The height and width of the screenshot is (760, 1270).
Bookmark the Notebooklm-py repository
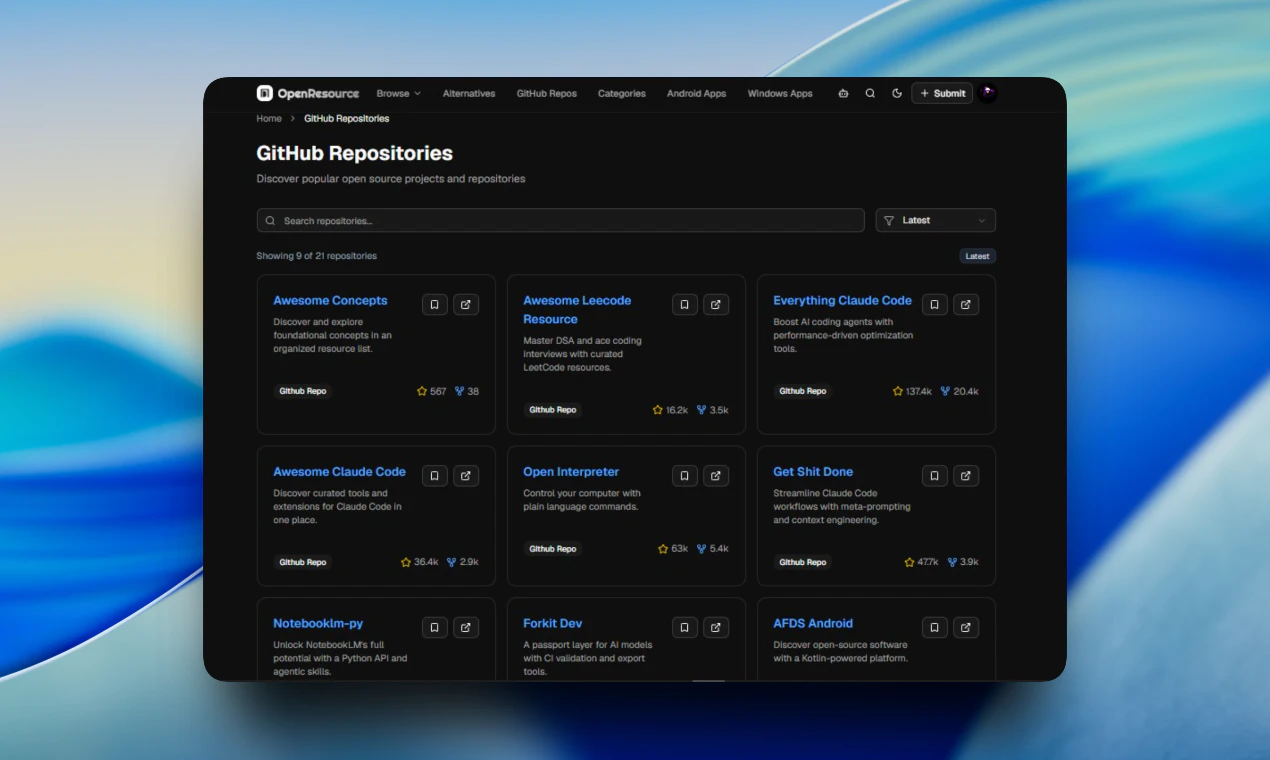(434, 627)
